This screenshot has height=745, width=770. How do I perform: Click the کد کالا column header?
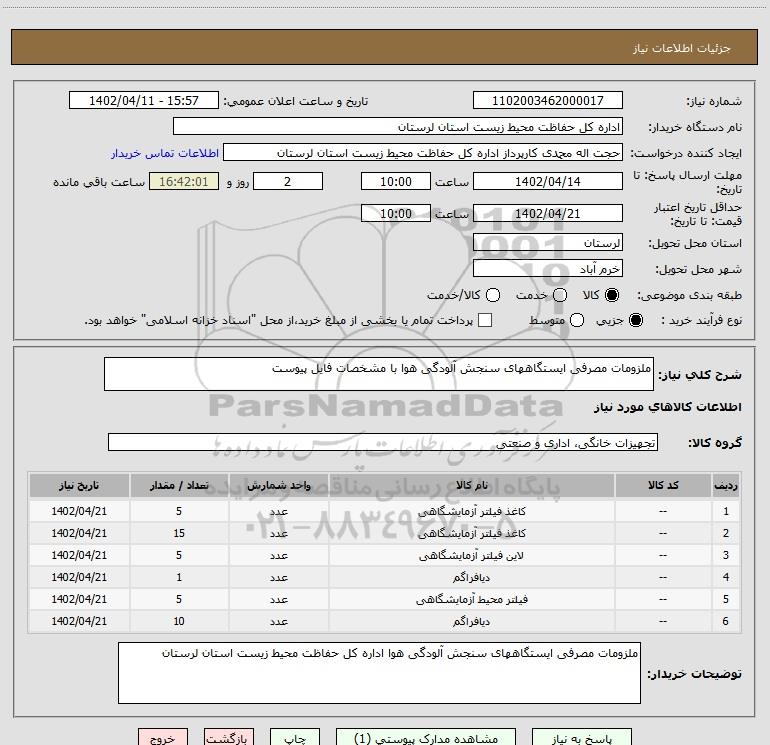pyautogui.click(x=663, y=485)
